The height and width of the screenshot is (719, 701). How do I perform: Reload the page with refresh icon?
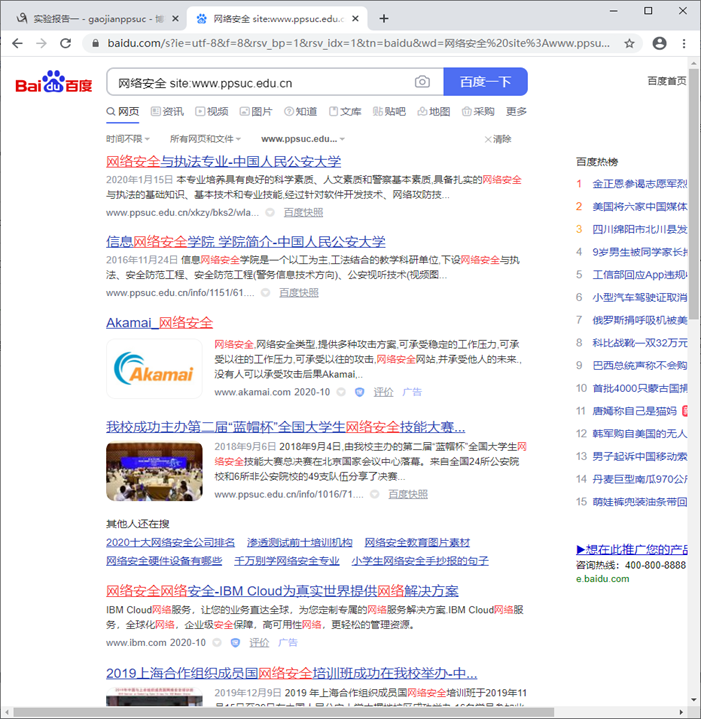[66, 43]
